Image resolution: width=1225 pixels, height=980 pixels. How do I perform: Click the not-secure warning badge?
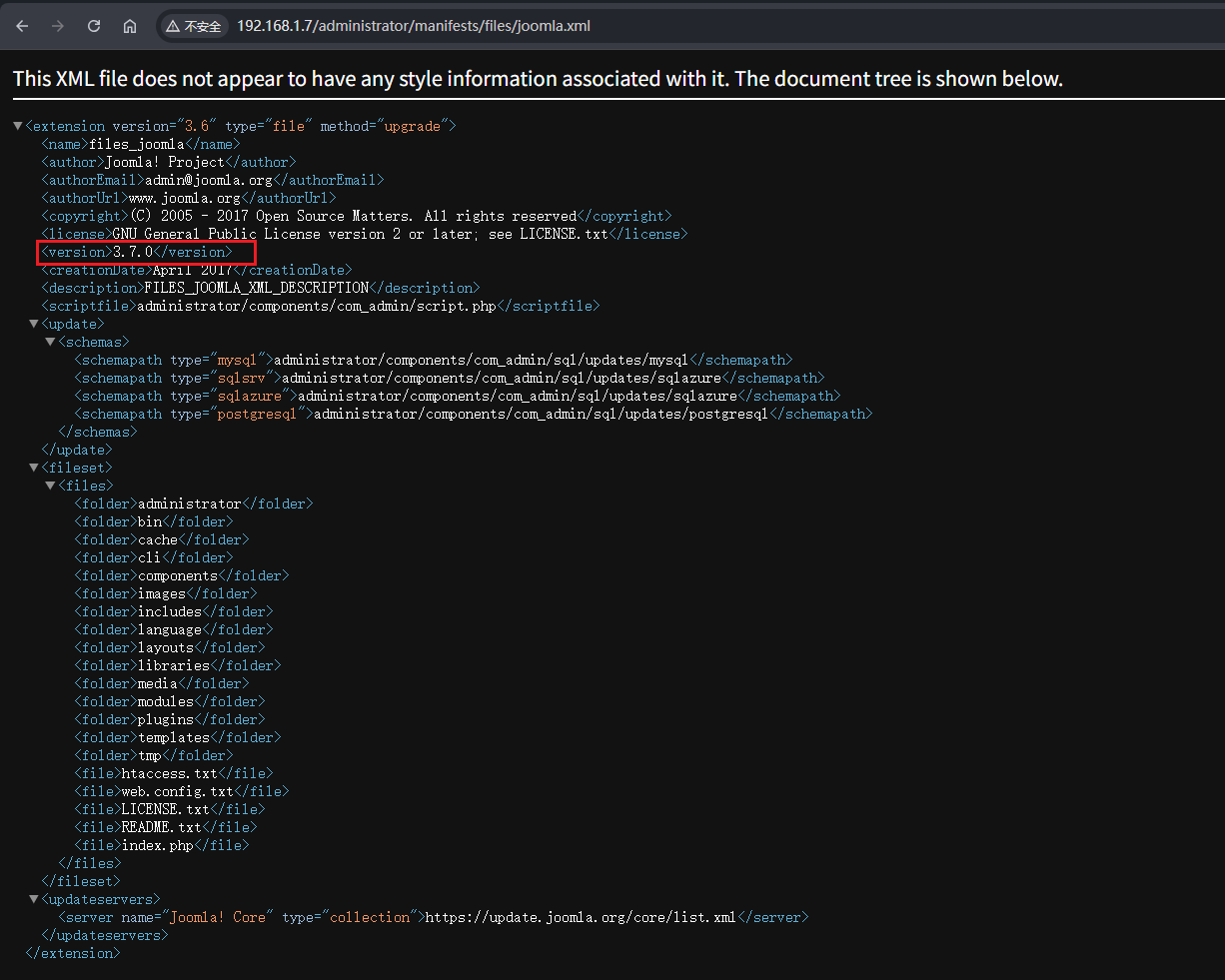(x=194, y=26)
